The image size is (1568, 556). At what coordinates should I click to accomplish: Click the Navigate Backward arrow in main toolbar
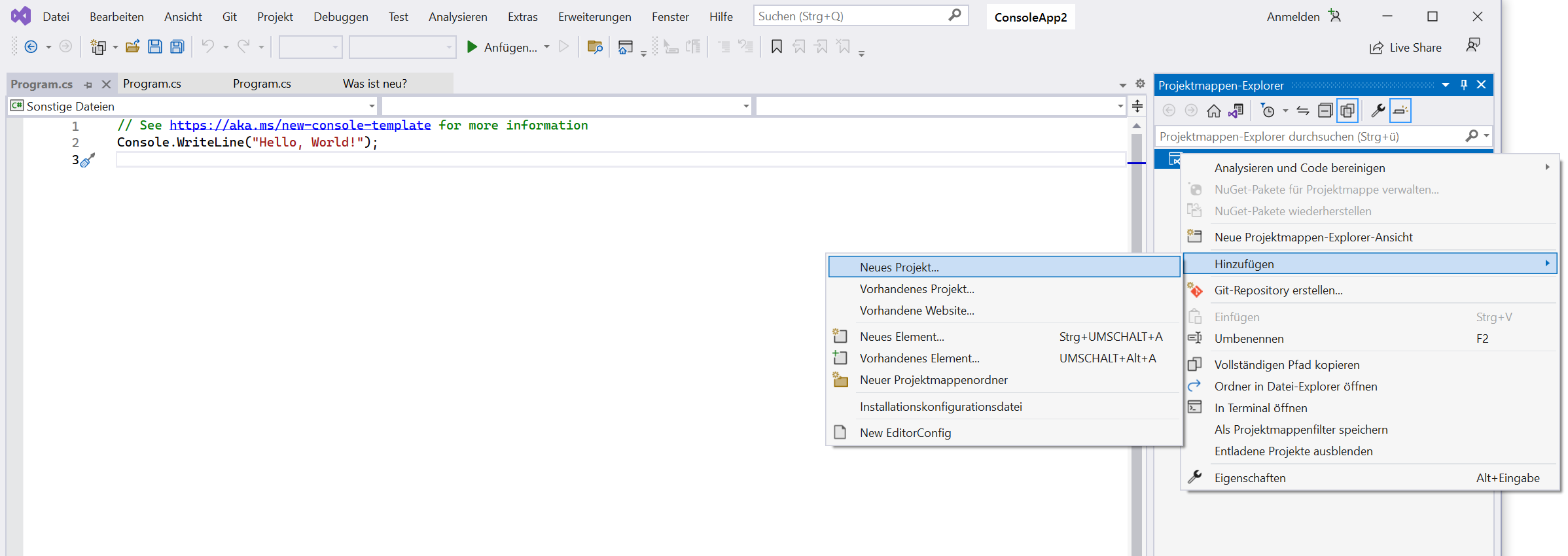pyautogui.click(x=31, y=46)
